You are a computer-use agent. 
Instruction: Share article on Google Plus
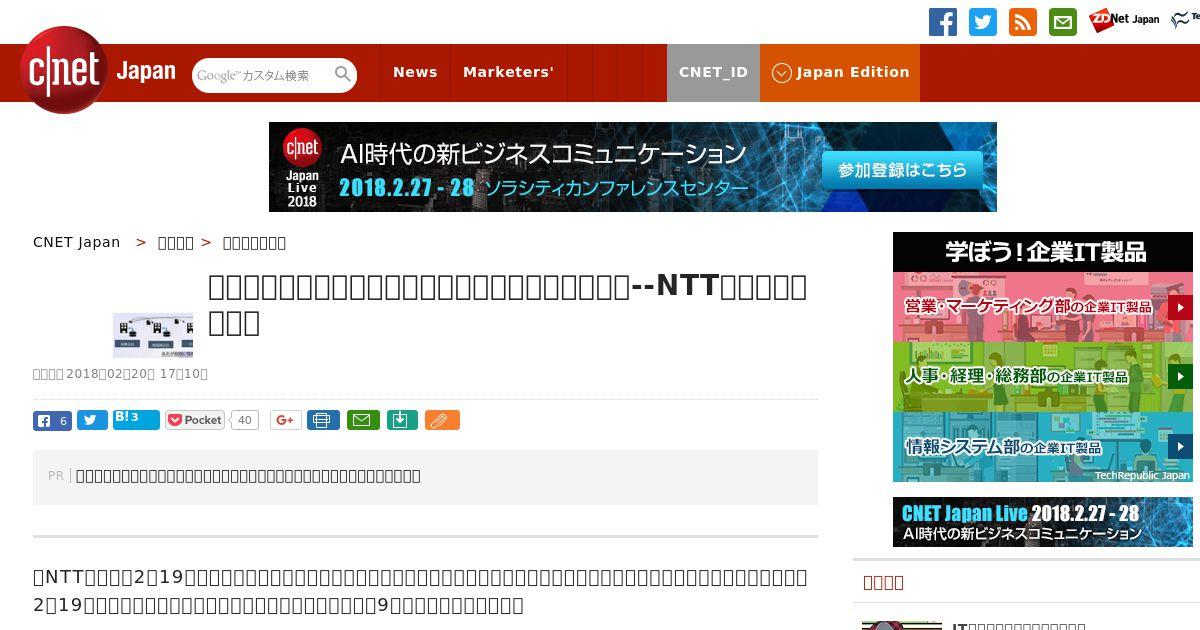point(285,420)
